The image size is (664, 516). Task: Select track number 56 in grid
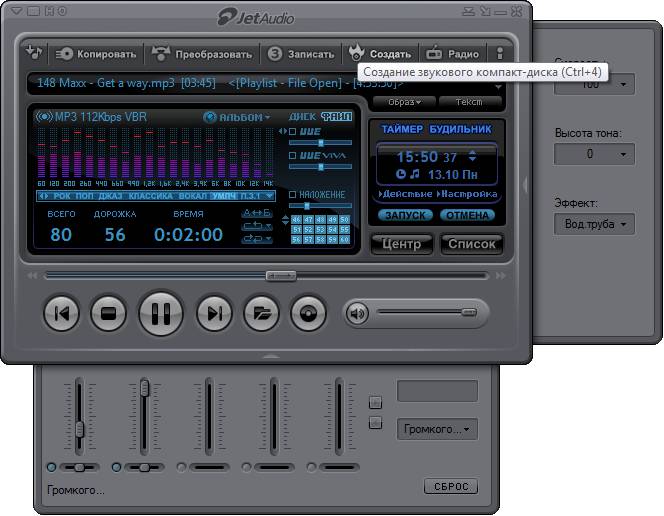296,240
